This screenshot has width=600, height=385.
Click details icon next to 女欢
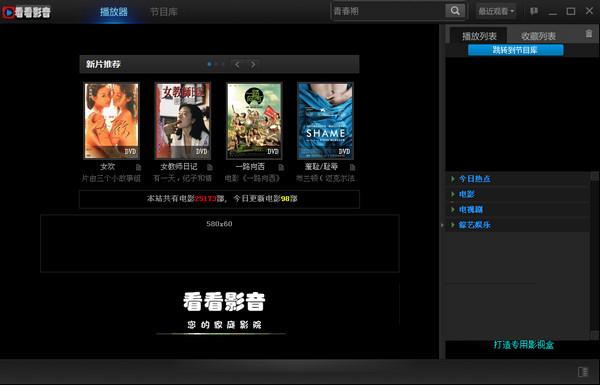139,167
